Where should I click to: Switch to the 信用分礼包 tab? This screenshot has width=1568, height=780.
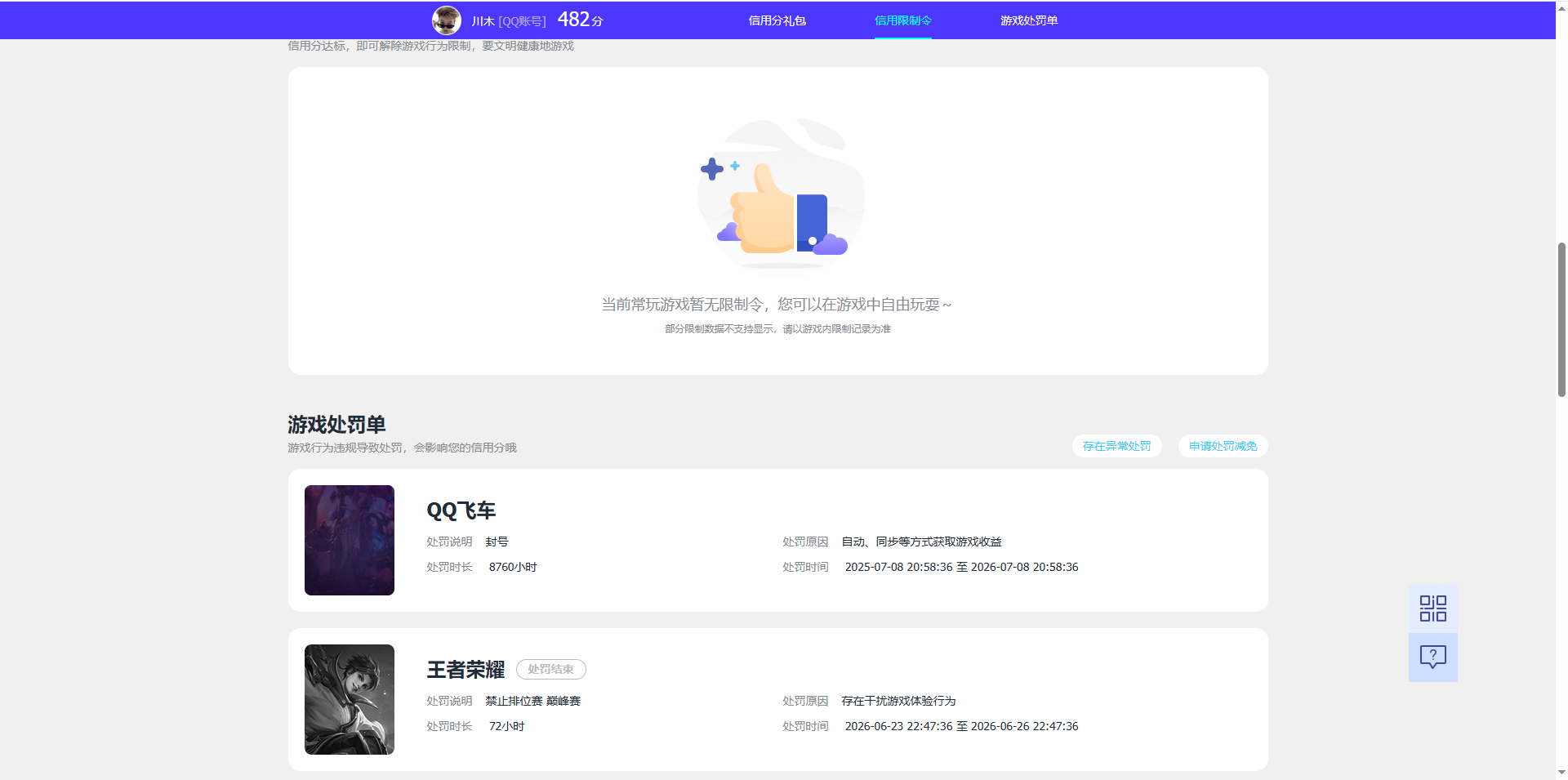pyautogui.click(x=777, y=20)
